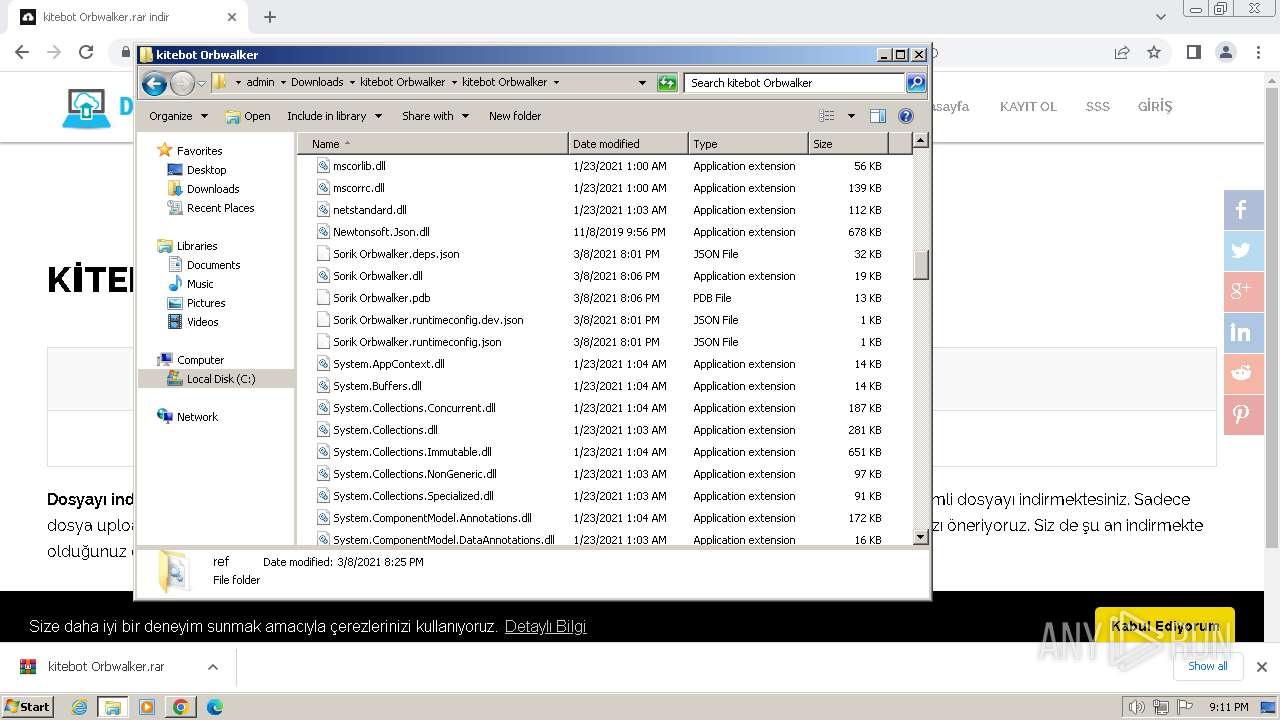1280x720 pixels.
Task: Refresh the Explorer folder view
Action: 667,83
